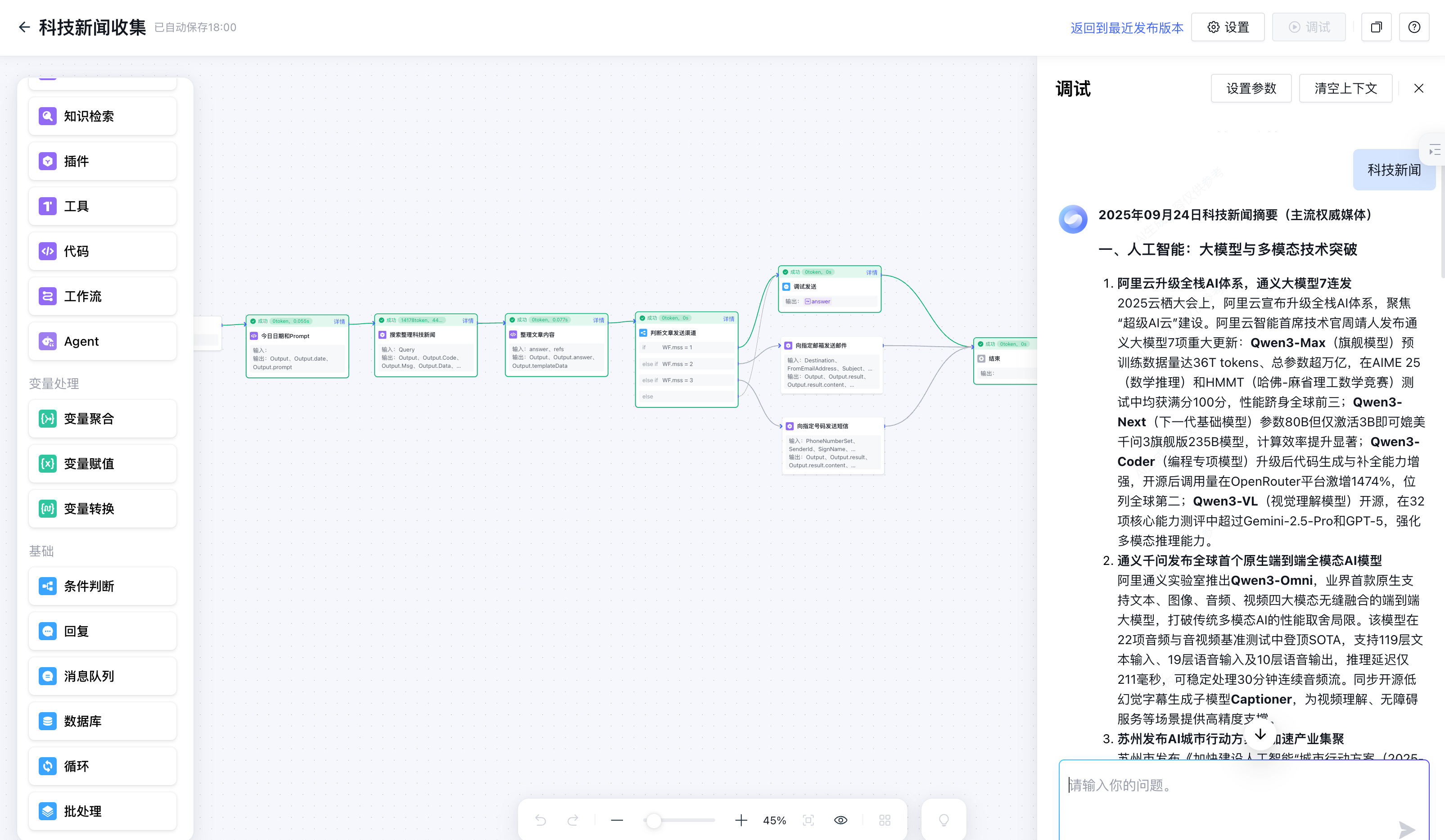Select the 代码 code node component
Screen dimensions: 1445x840
pos(103,251)
